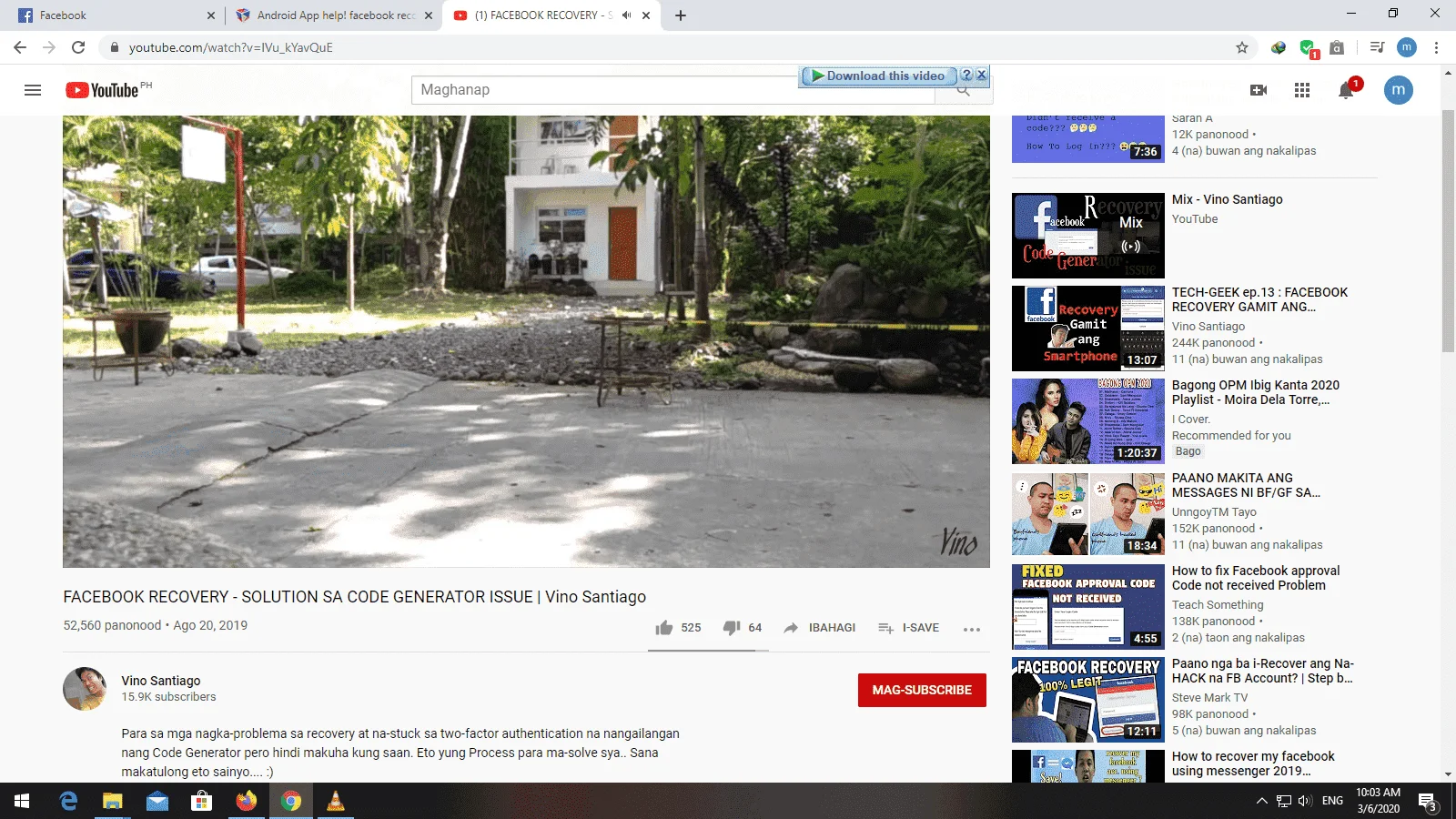Open a new browser tab
The width and height of the screenshot is (1456, 819).
[x=681, y=15]
